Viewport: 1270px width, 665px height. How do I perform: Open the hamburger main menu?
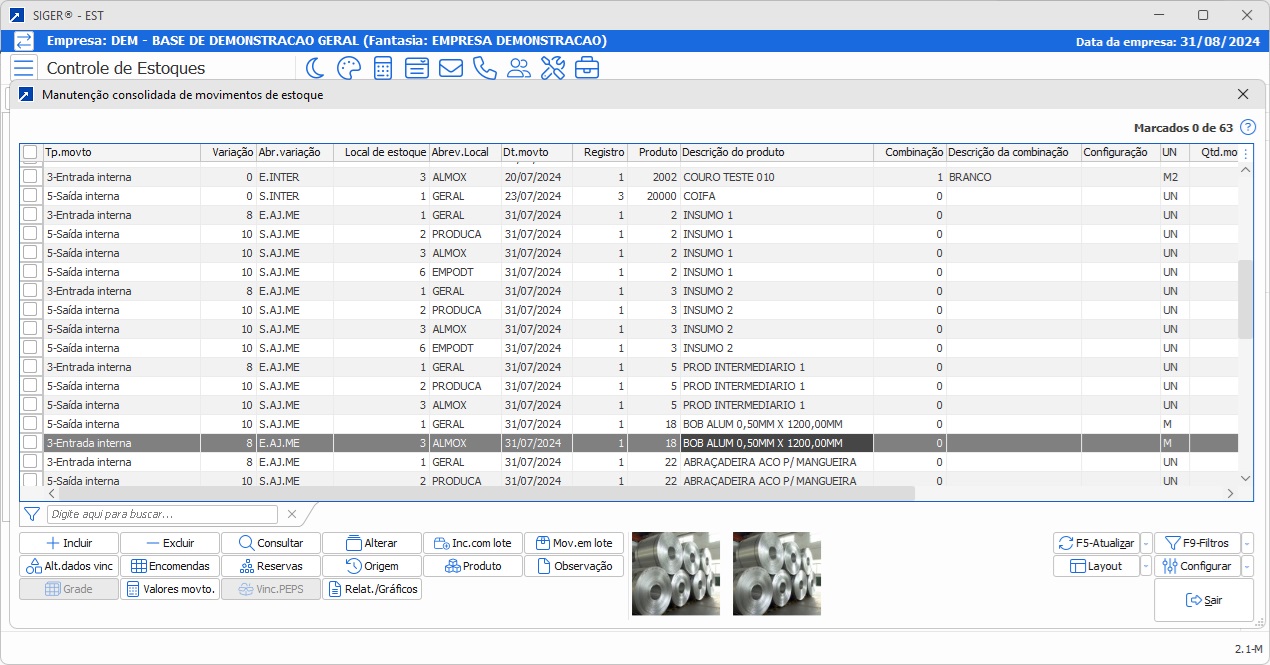click(24, 68)
